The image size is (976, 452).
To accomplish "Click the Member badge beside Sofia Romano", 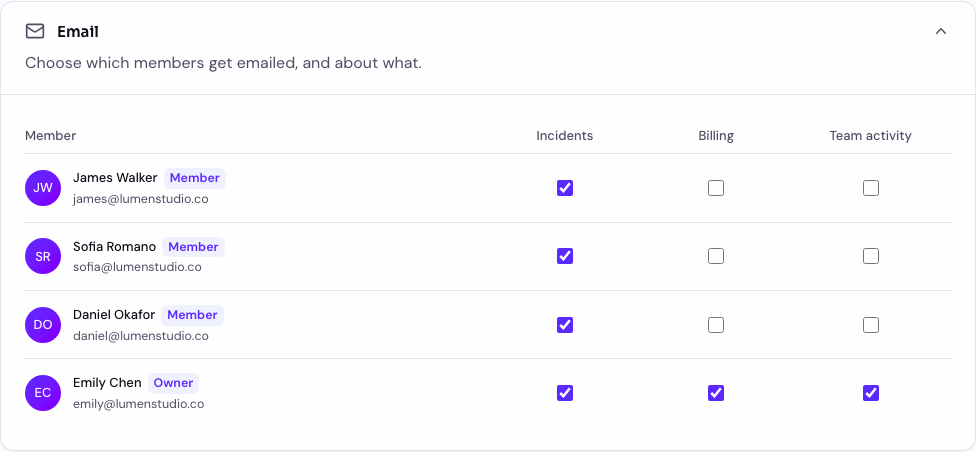I will coord(194,247).
